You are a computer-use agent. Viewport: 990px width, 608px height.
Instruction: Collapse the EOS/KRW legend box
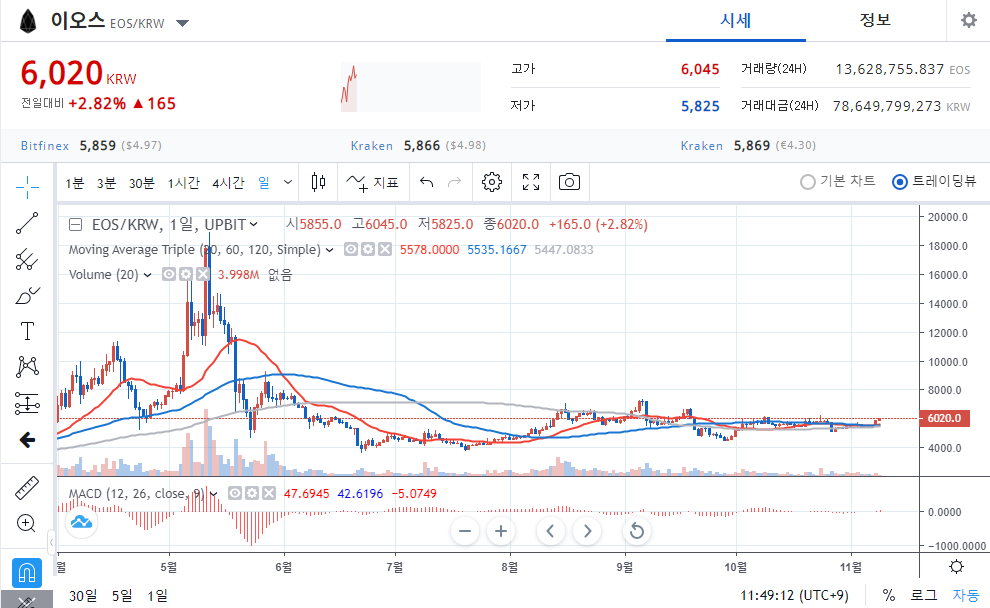coord(75,224)
